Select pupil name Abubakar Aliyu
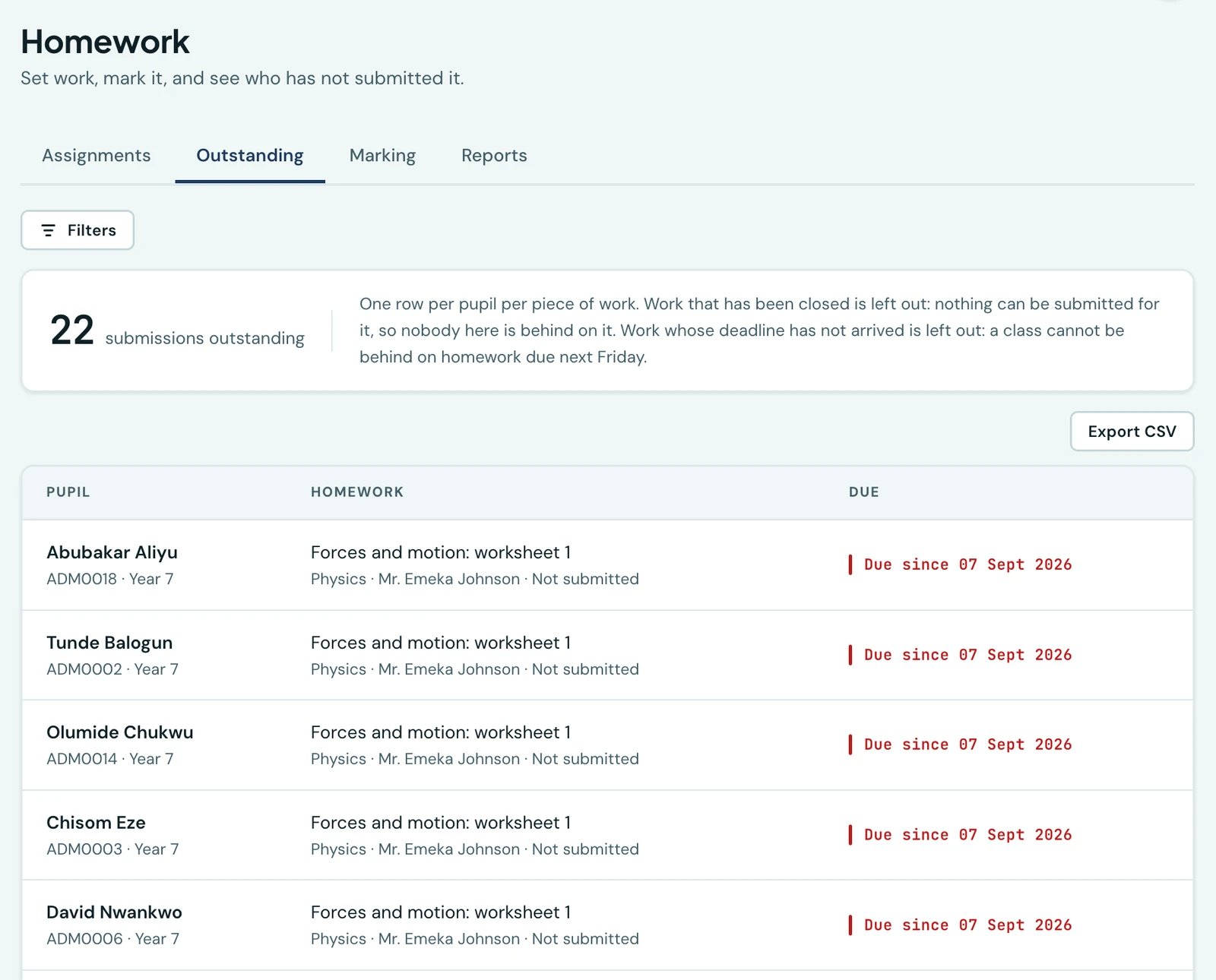The width and height of the screenshot is (1216, 980). pyautogui.click(x=112, y=552)
